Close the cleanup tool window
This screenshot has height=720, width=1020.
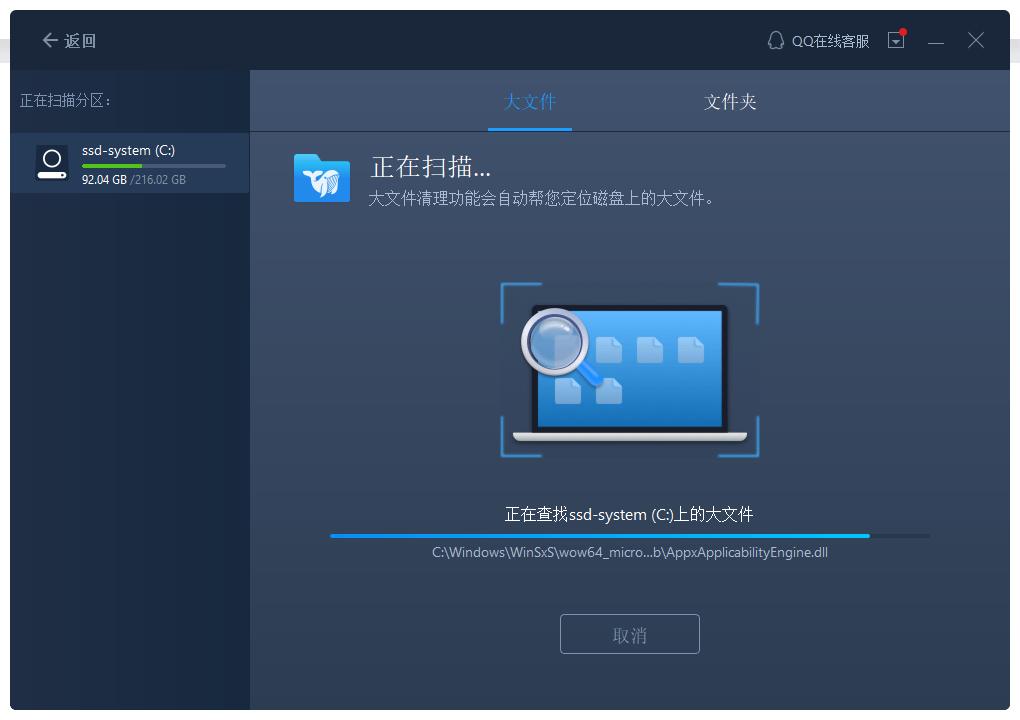click(976, 41)
